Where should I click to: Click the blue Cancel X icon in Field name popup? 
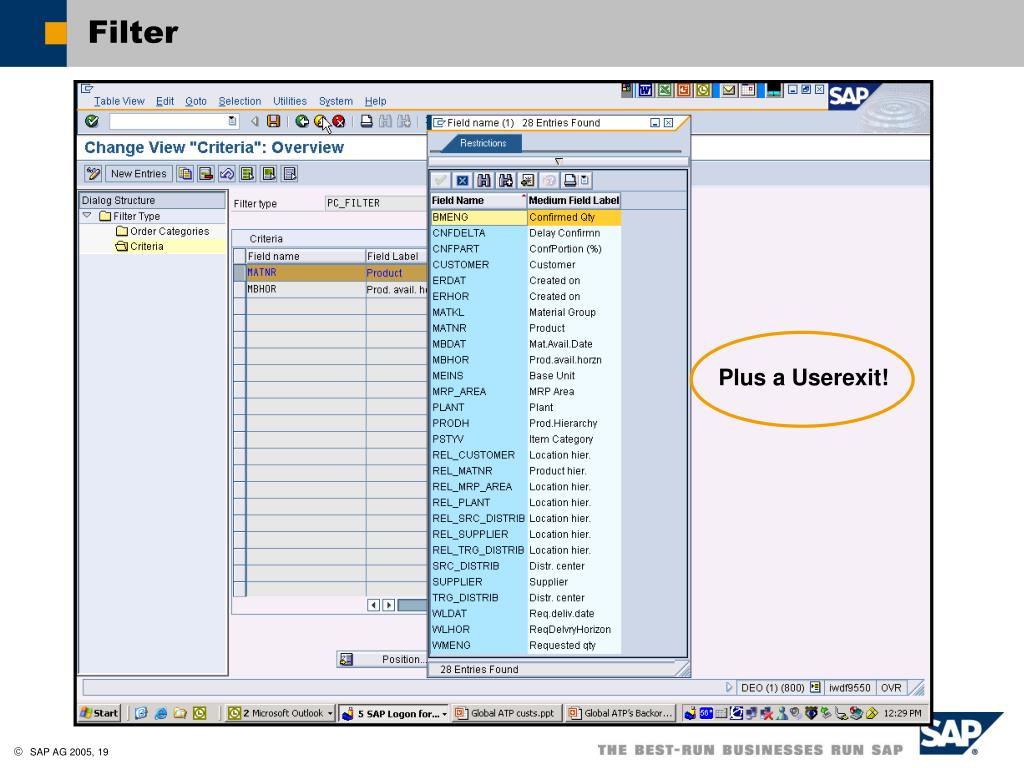[462, 181]
